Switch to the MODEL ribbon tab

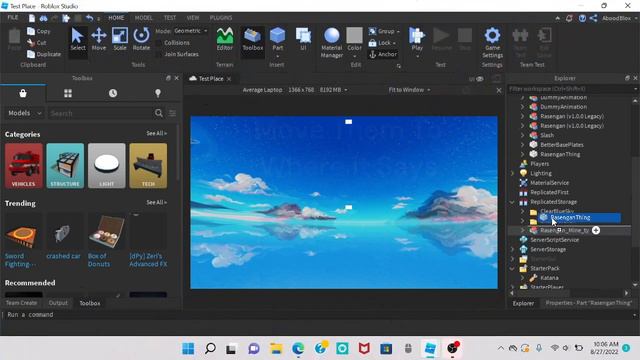(143, 18)
